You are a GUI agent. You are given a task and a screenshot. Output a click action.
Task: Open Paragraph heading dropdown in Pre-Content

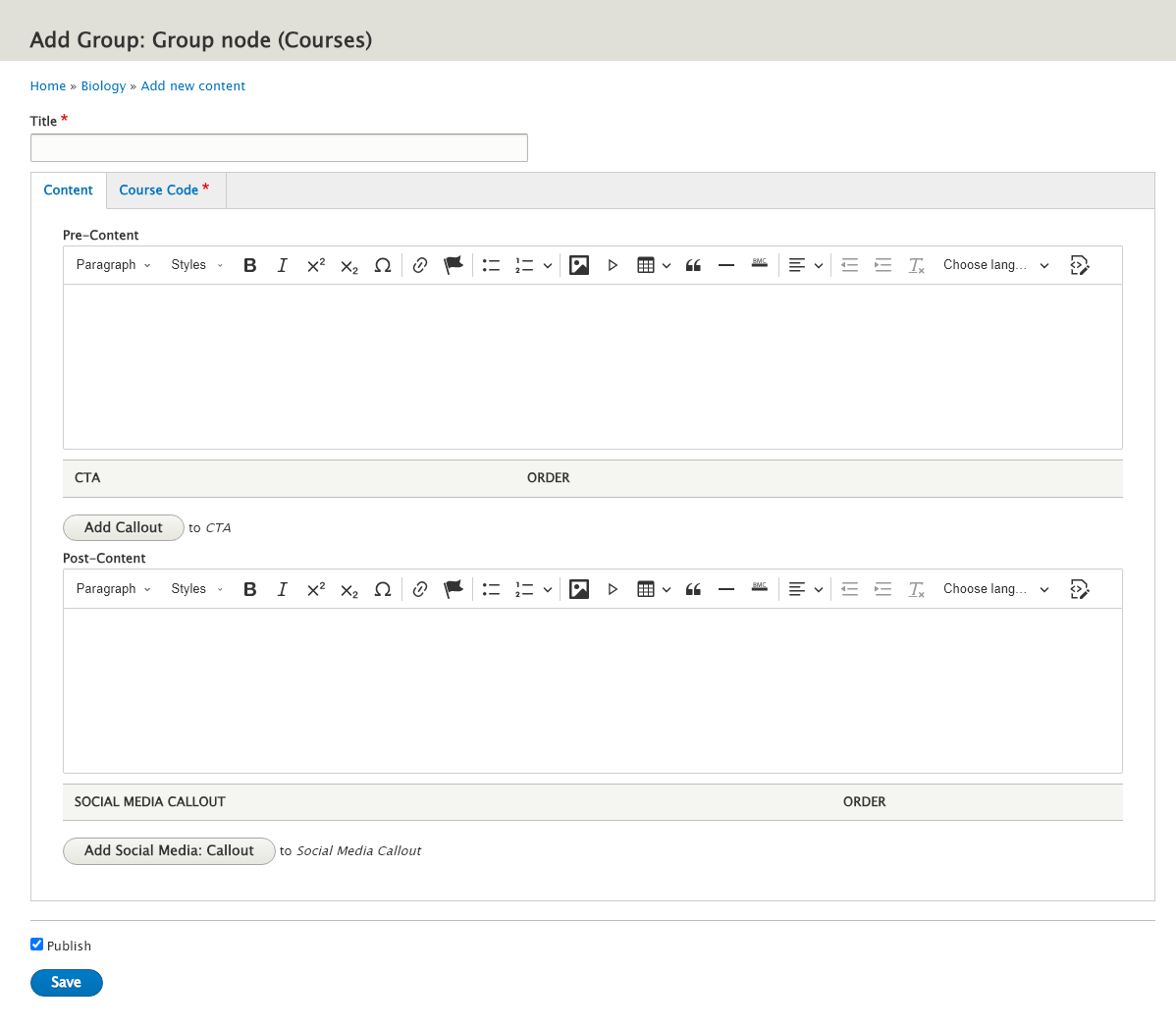coord(113,265)
